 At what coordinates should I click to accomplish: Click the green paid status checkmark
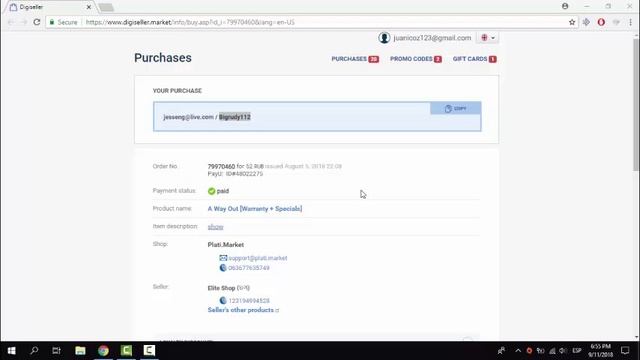pos(211,191)
